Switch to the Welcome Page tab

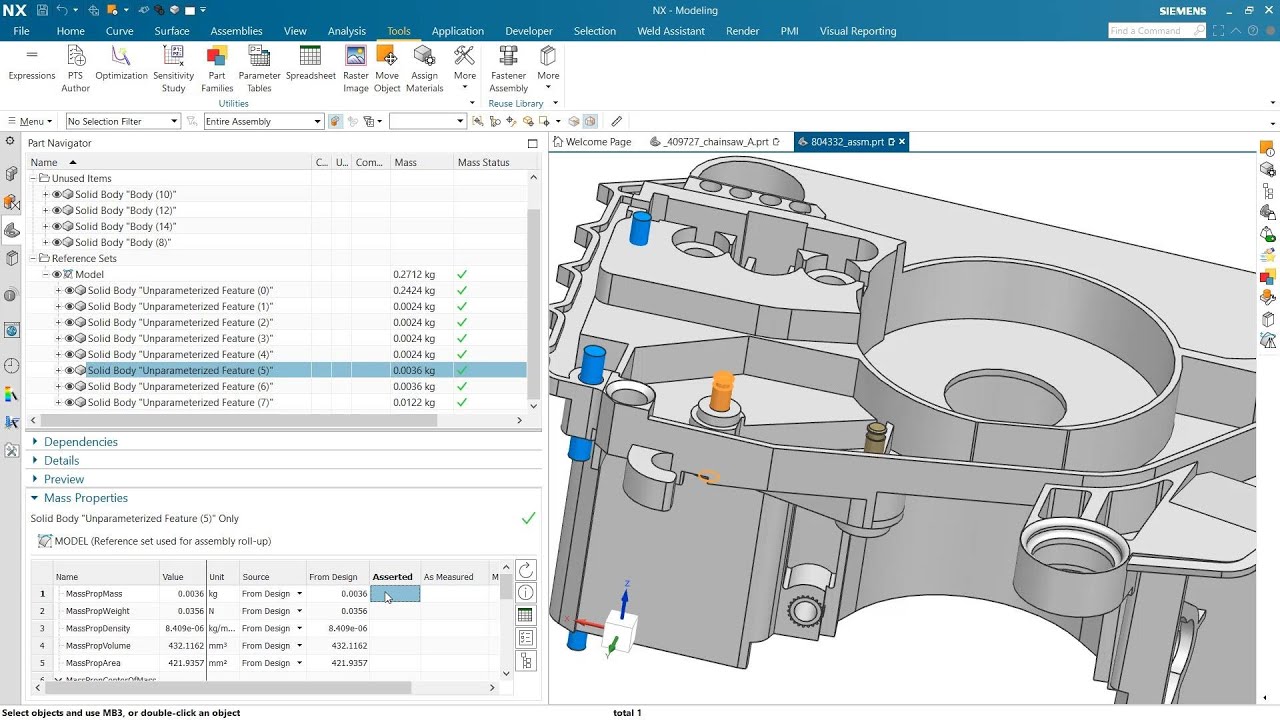[x=592, y=142]
